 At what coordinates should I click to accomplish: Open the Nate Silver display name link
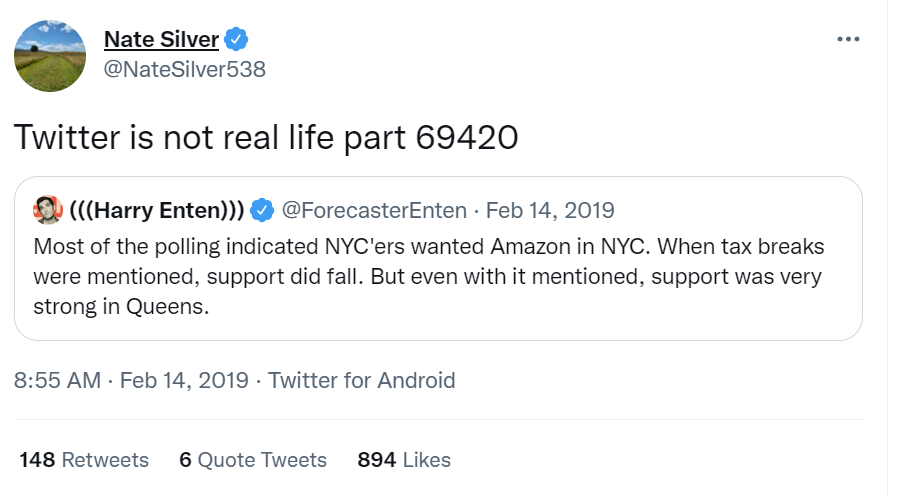coord(161,40)
